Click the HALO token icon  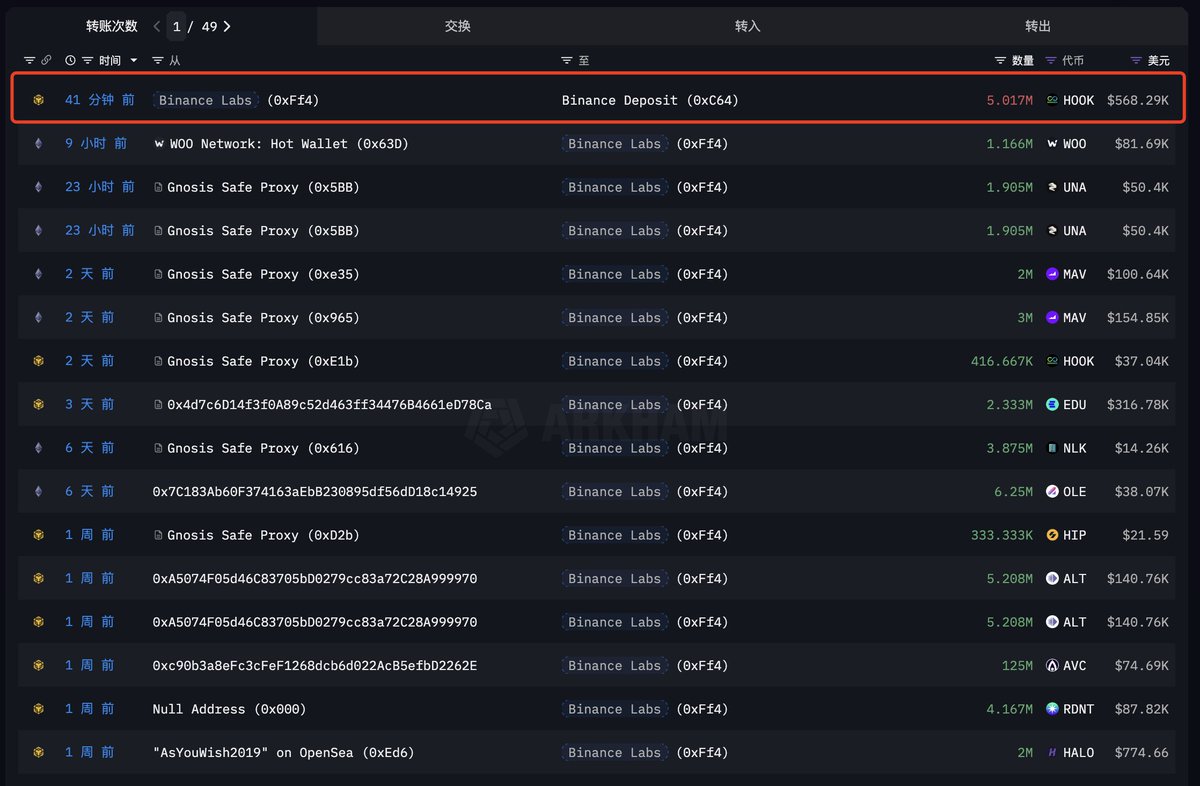pyautogui.click(x=1052, y=752)
